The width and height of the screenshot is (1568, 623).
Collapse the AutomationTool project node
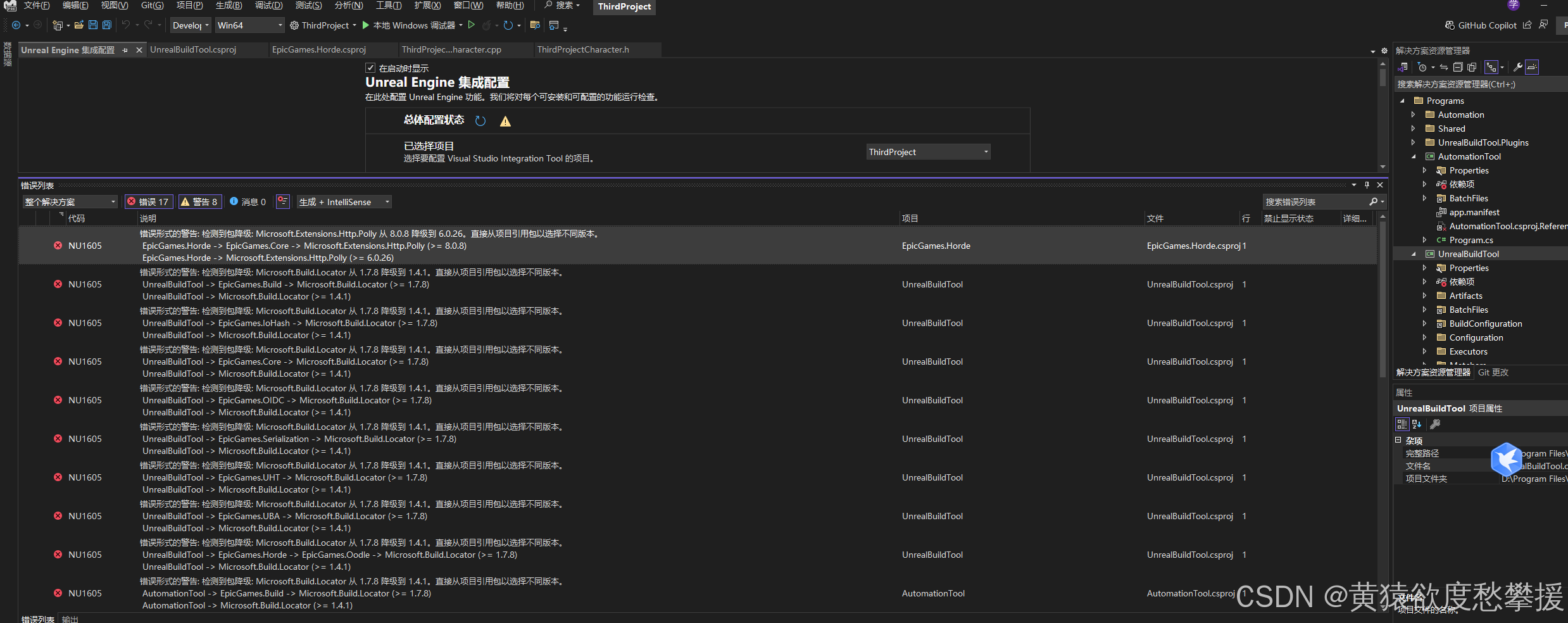point(1413,156)
